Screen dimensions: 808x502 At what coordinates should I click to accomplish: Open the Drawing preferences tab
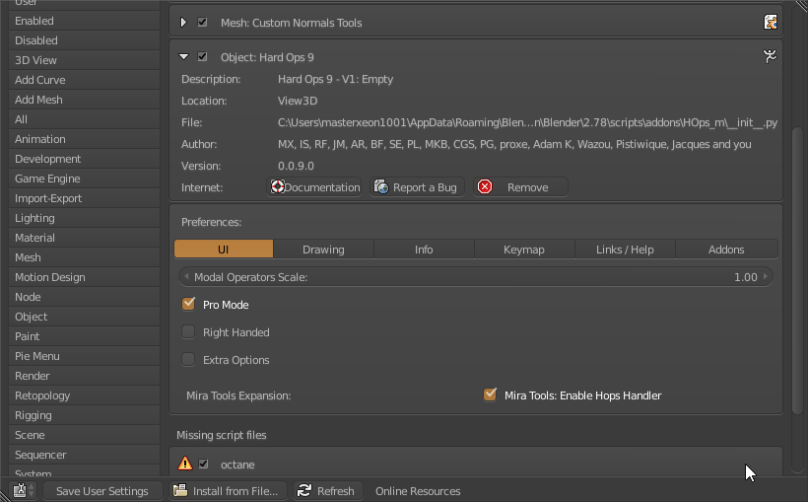(x=323, y=249)
